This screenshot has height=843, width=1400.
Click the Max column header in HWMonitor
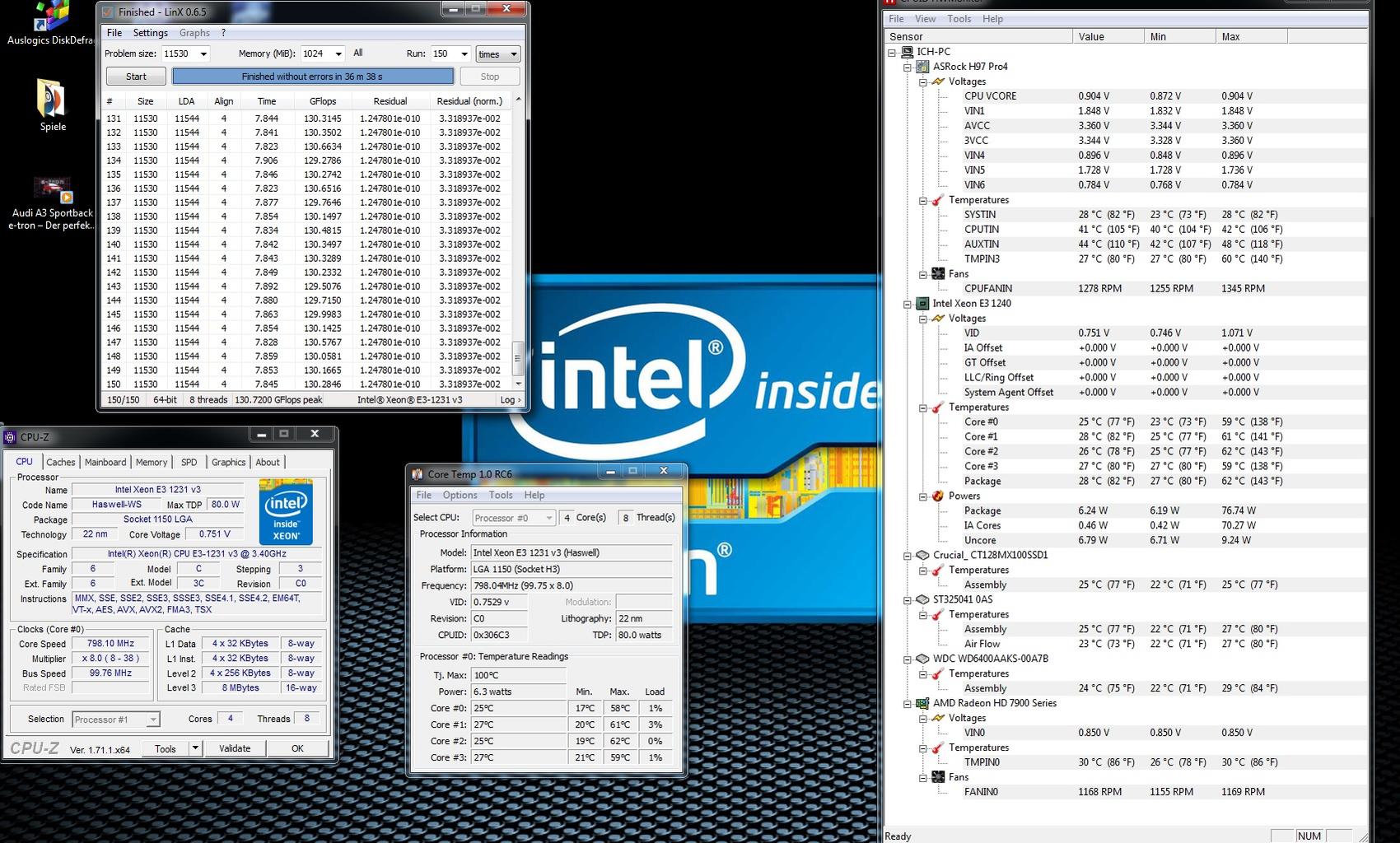[1251, 37]
